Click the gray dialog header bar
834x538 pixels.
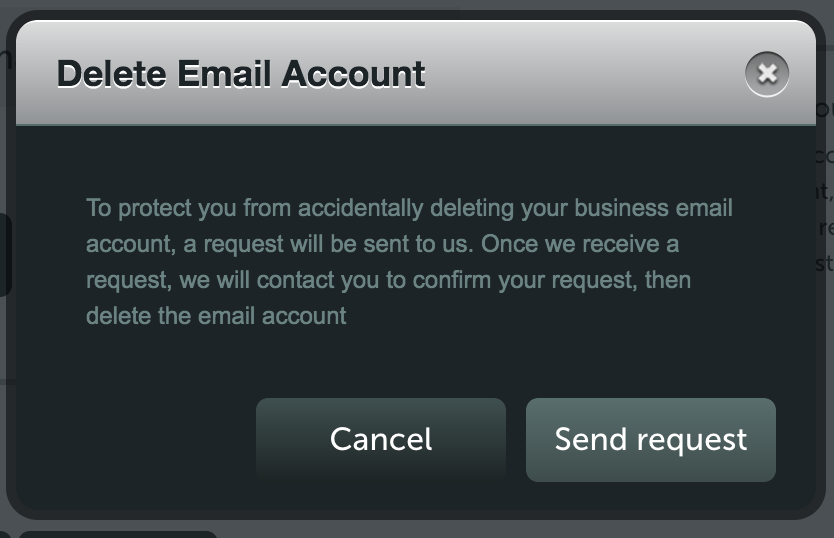[x=416, y=72]
